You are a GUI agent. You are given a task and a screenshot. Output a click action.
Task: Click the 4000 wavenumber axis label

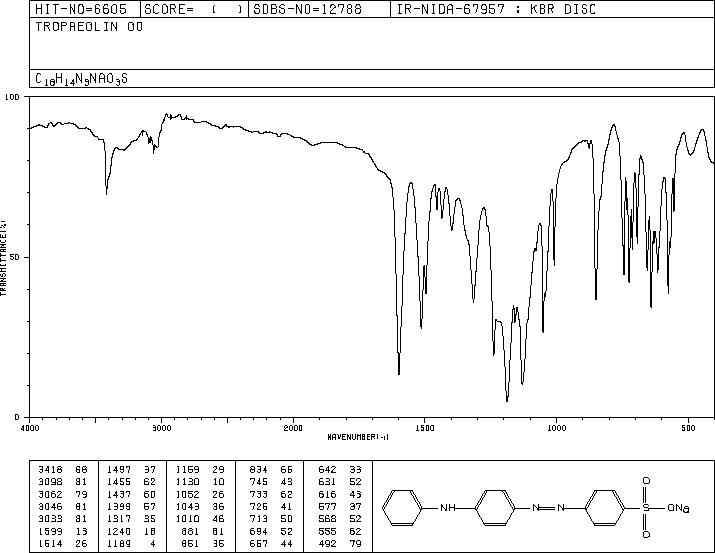[x=30, y=428]
